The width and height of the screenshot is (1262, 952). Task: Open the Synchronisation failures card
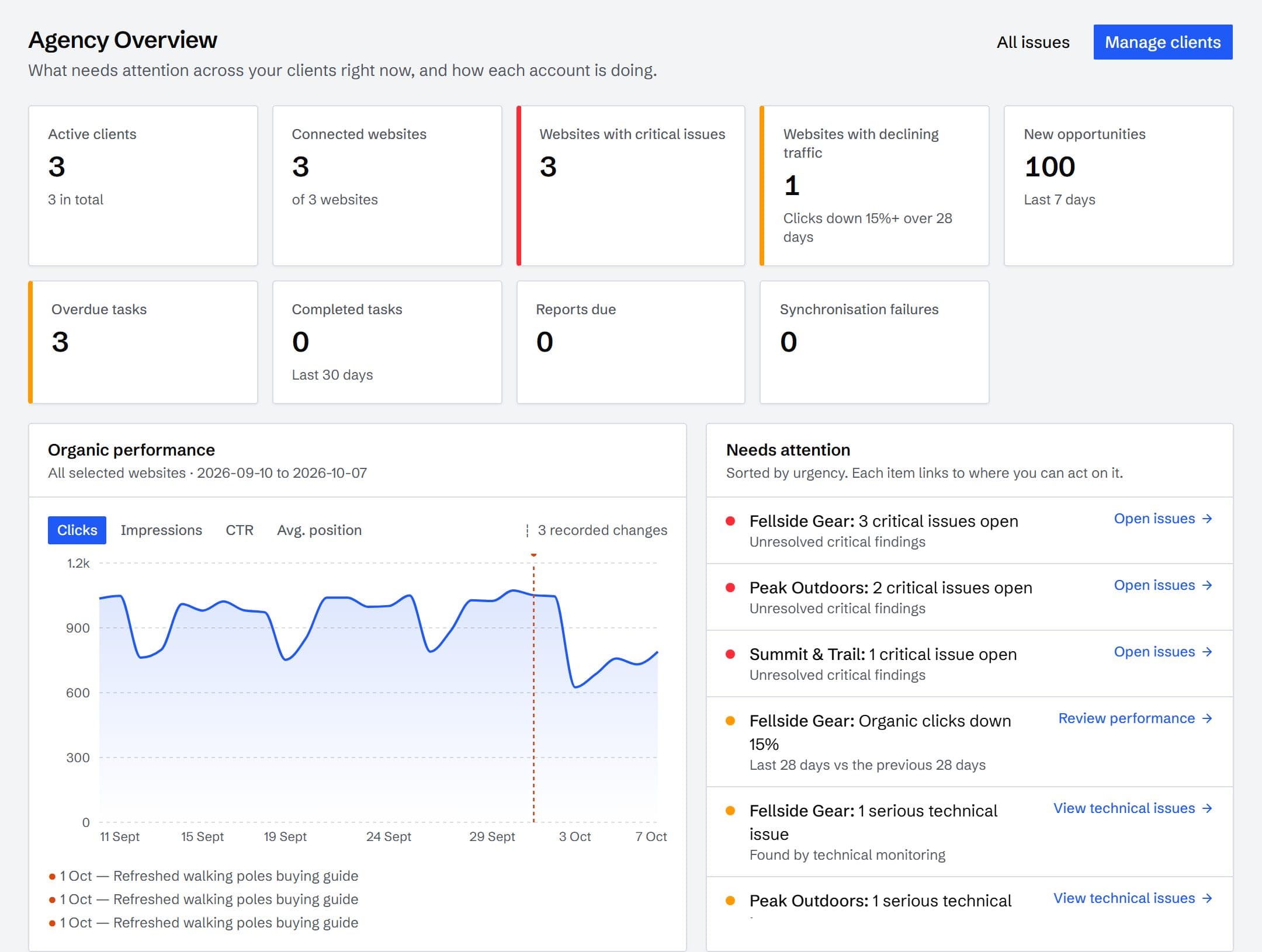pyautogui.click(x=875, y=342)
